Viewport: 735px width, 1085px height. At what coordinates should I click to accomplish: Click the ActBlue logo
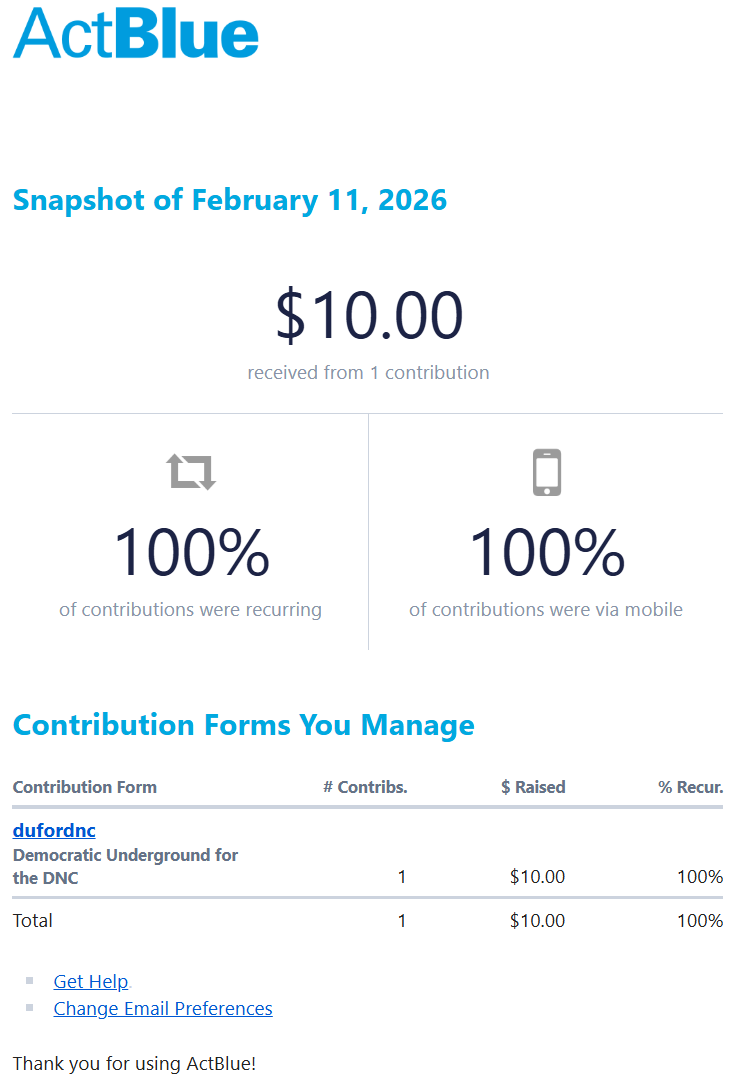(136, 33)
